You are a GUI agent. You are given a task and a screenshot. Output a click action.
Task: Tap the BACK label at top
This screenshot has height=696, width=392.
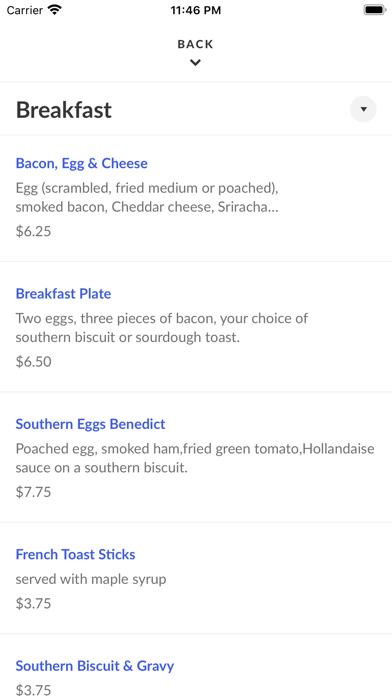(x=195, y=44)
